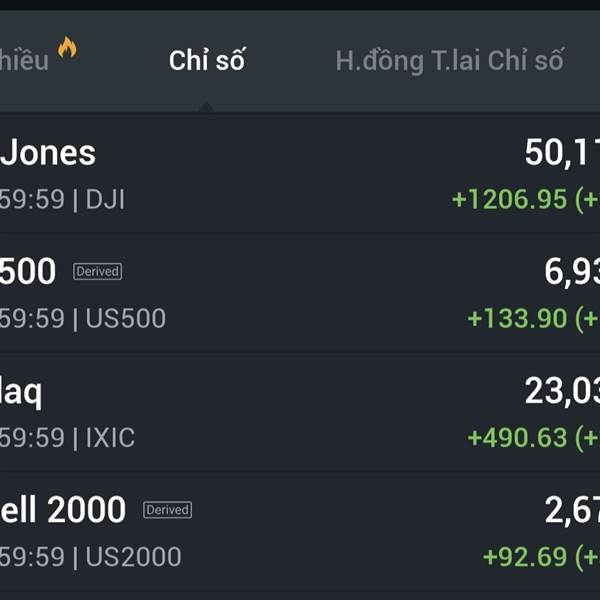Image resolution: width=600 pixels, height=600 pixels.
Task: Tap the +133.90 change value
Action: pos(517,319)
